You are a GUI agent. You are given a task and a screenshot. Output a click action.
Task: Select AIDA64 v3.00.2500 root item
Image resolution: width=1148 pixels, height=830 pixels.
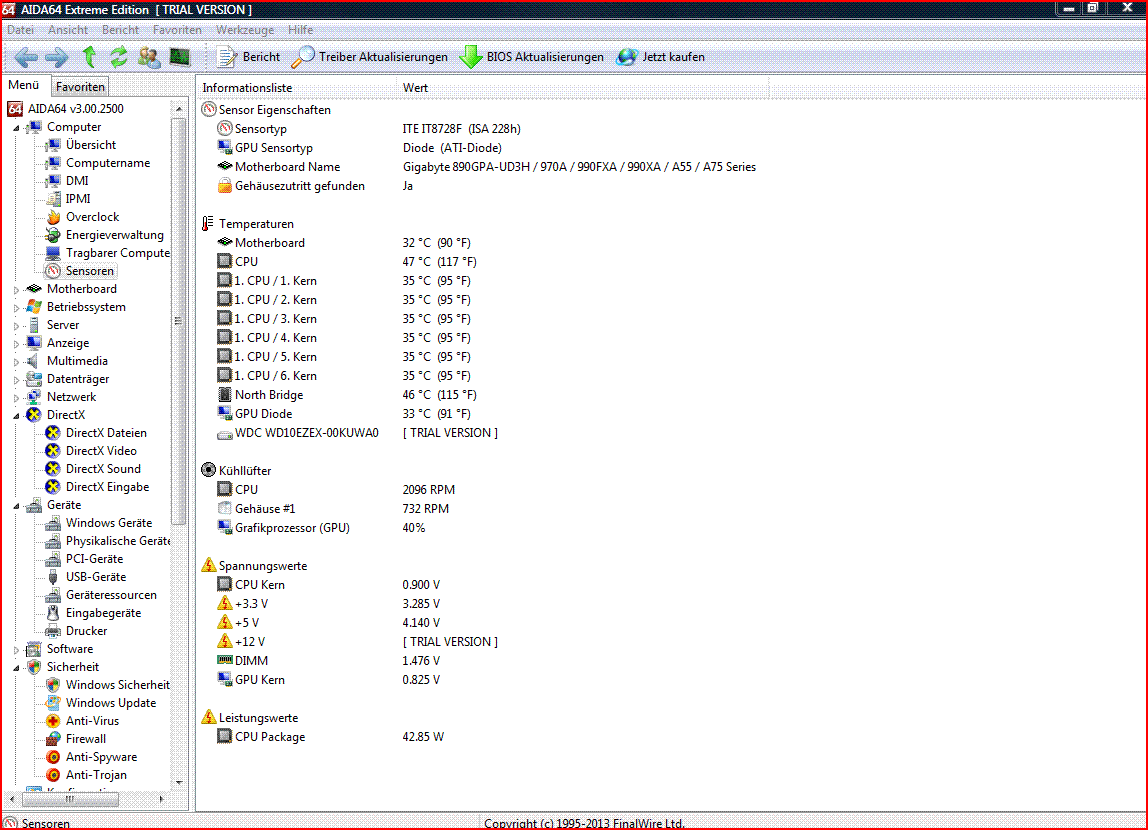pos(75,109)
